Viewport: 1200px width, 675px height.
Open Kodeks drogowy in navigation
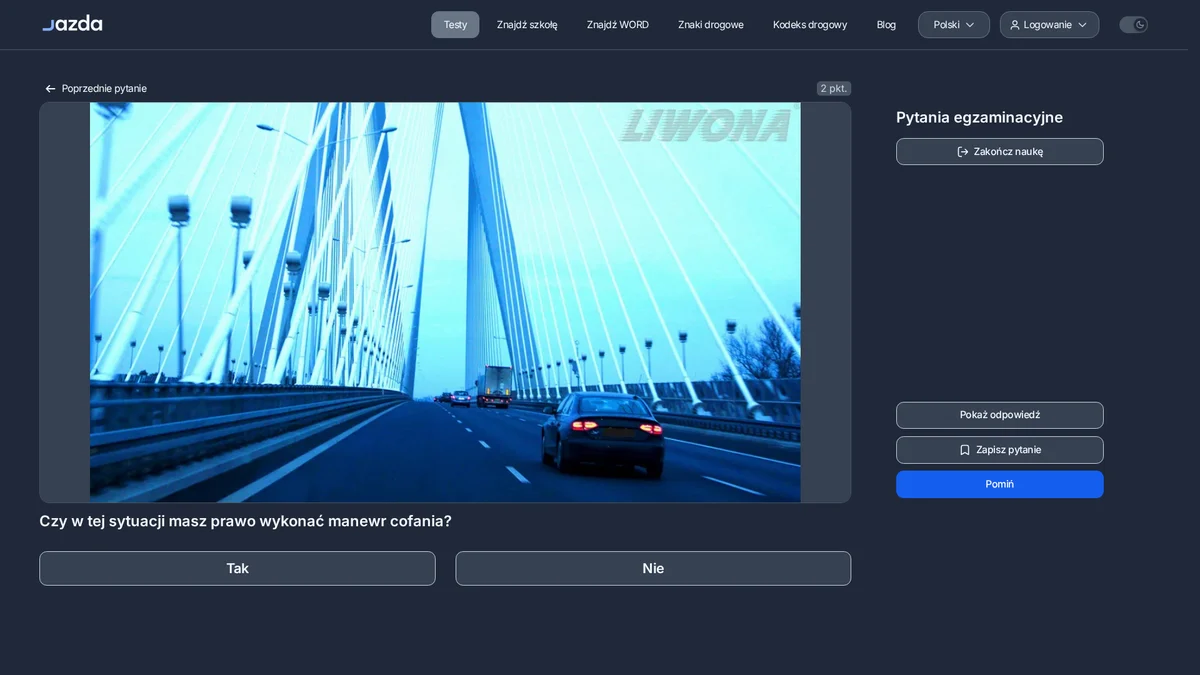810,25
